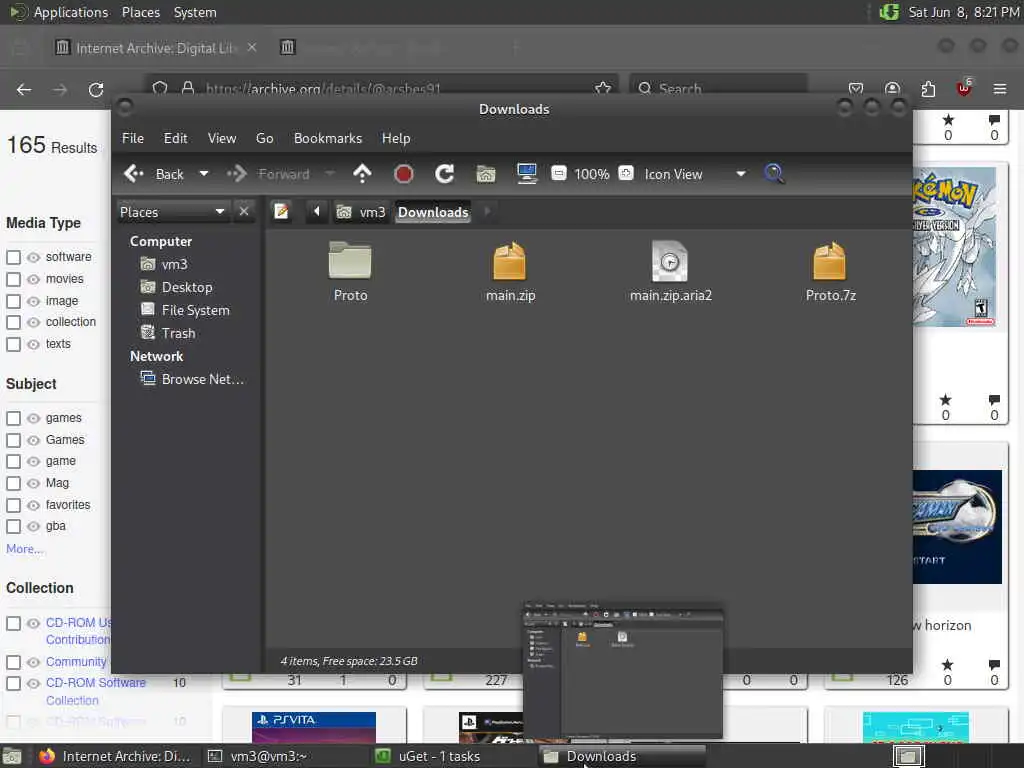Check the texts media type filter

click(x=13, y=344)
